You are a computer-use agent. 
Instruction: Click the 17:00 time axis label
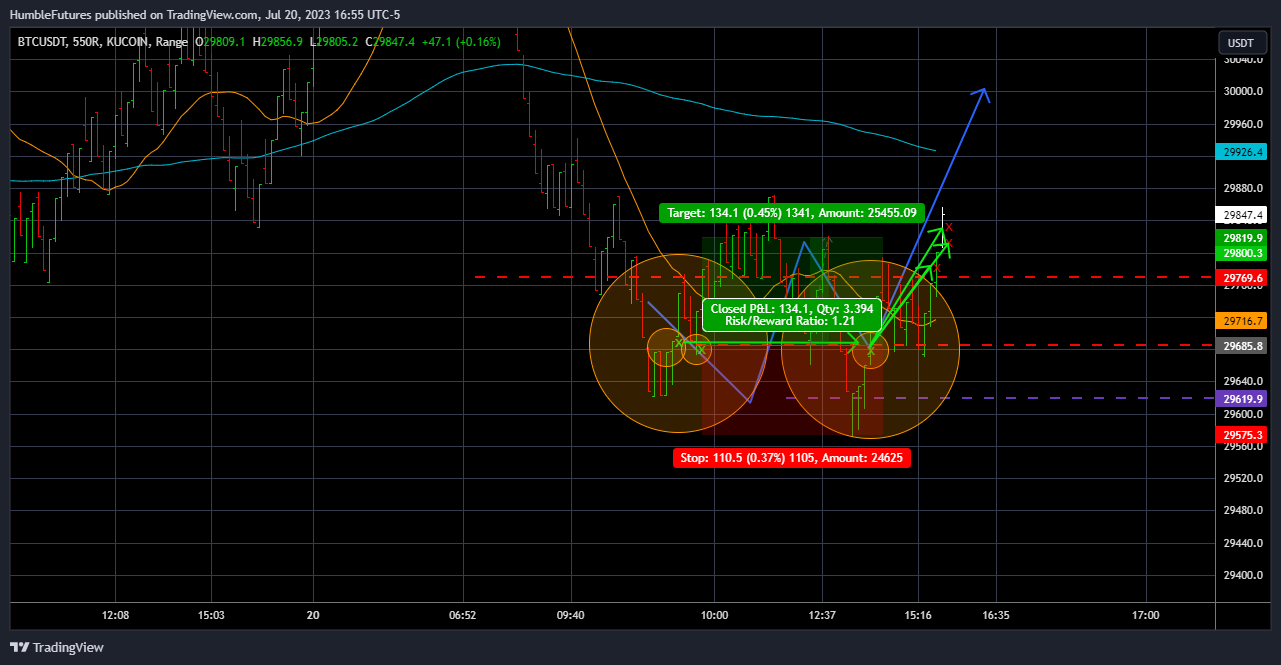coord(1145,615)
